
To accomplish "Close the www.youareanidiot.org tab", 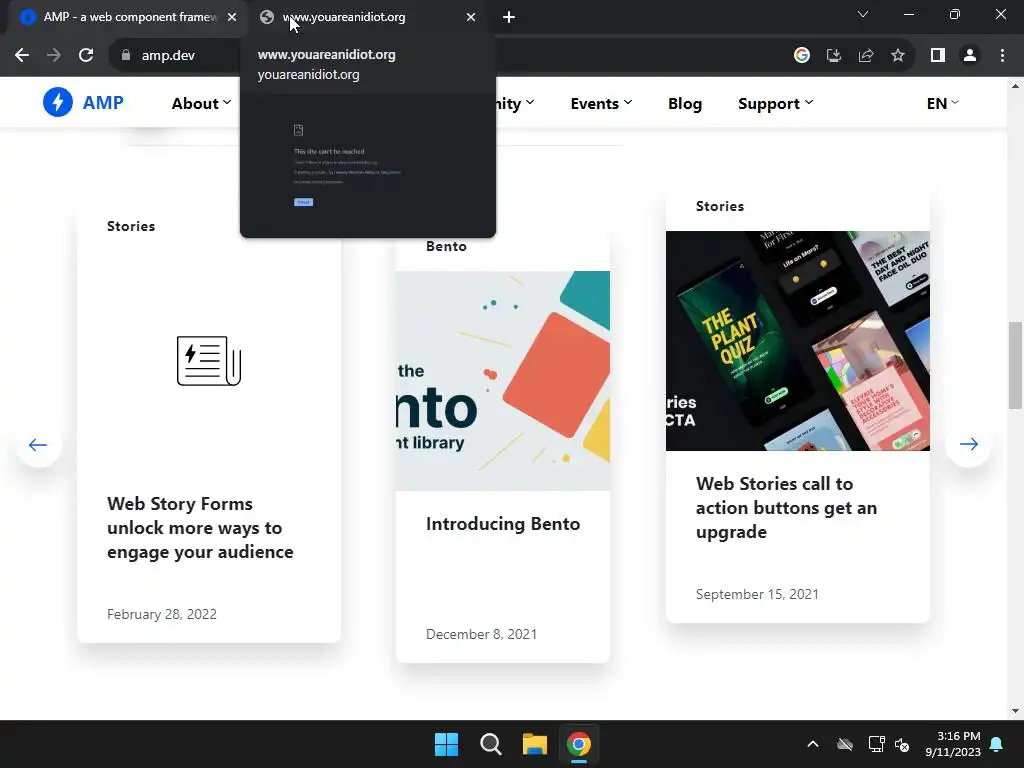I will (471, 17).
